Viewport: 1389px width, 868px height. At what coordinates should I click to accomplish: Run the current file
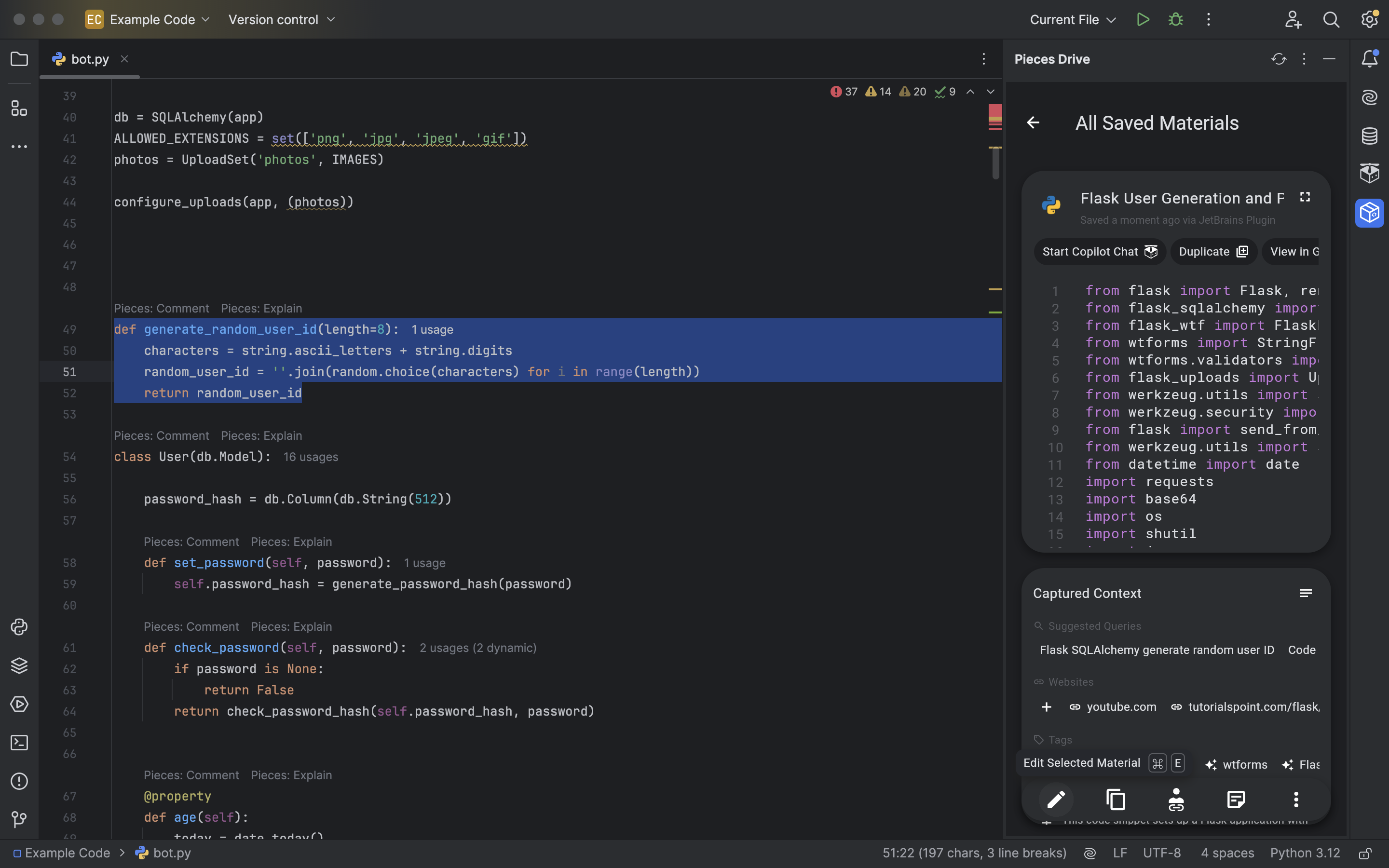point(1143,19)
